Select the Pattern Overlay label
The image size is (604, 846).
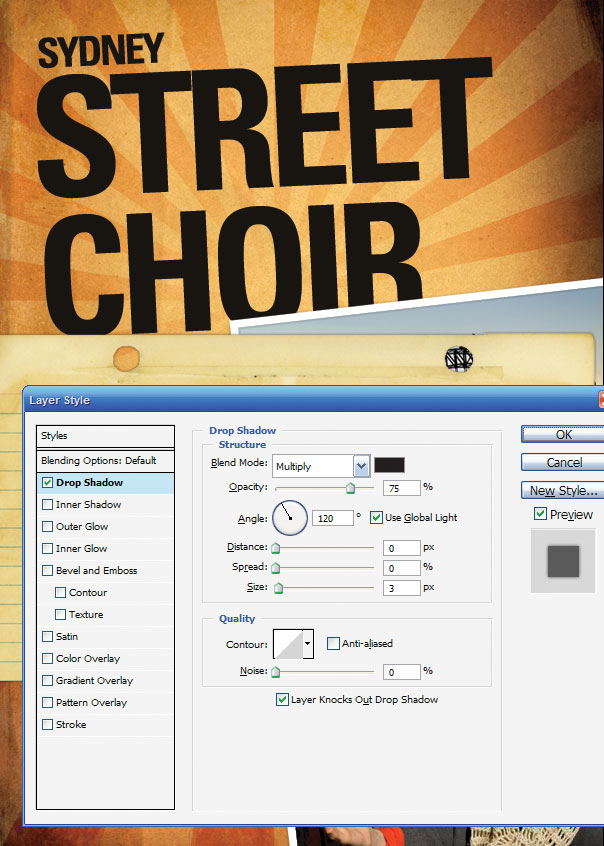click(x=92, y=702)
